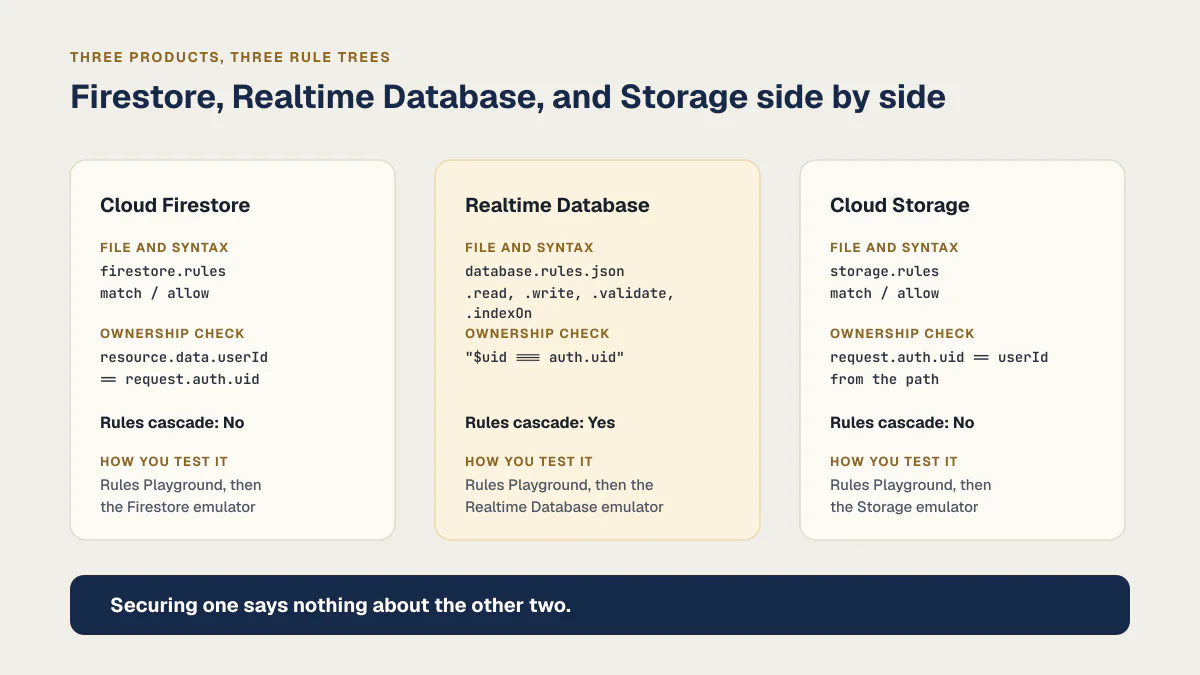Select 'match / allow' in Cloud Firestore card
This screenshot has width=1200, height=675.
point(155,293)
